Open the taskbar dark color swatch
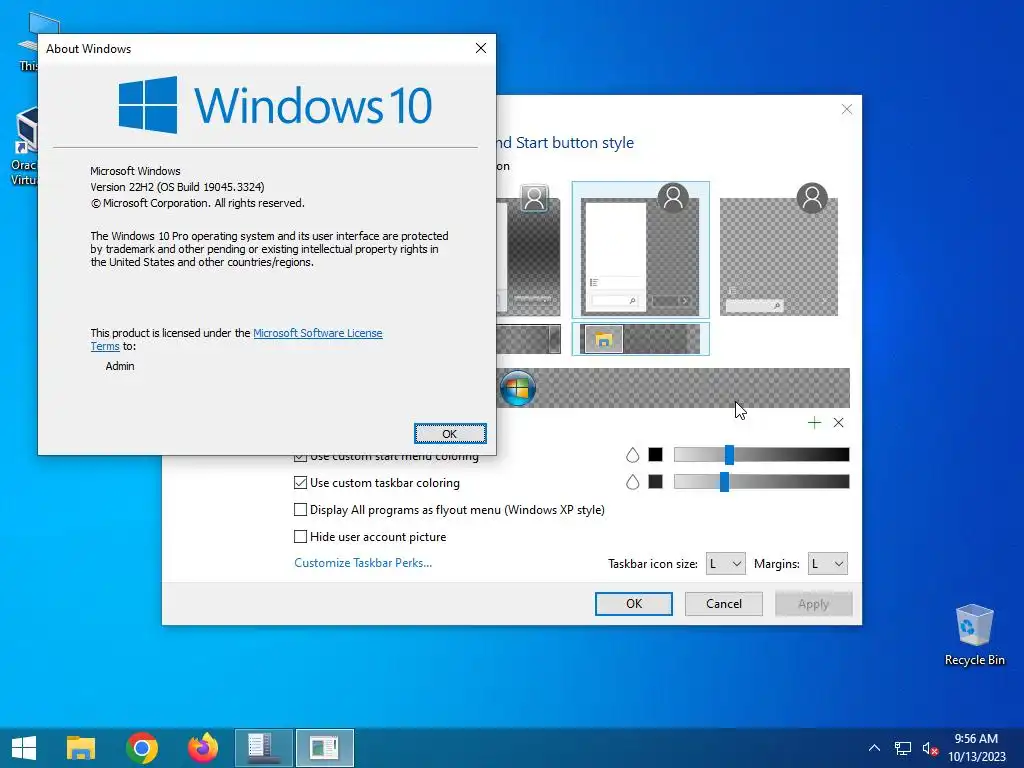 [655, 482]
